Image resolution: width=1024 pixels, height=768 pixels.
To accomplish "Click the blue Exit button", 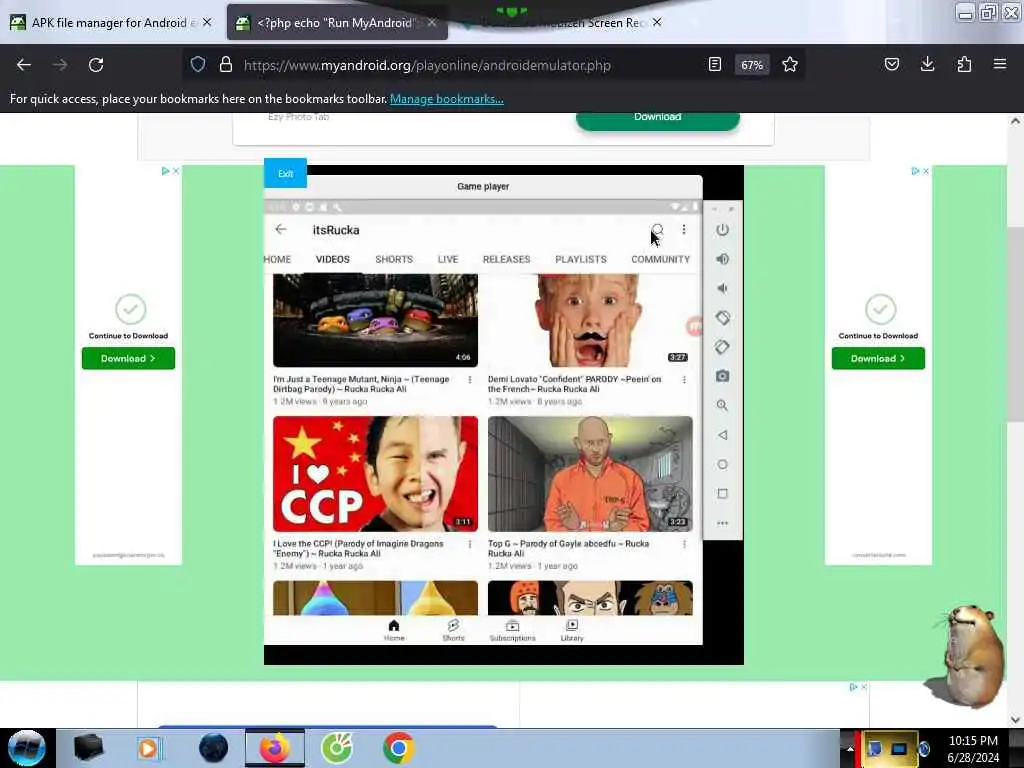I will pyautogui.click(x=285, y=174).
